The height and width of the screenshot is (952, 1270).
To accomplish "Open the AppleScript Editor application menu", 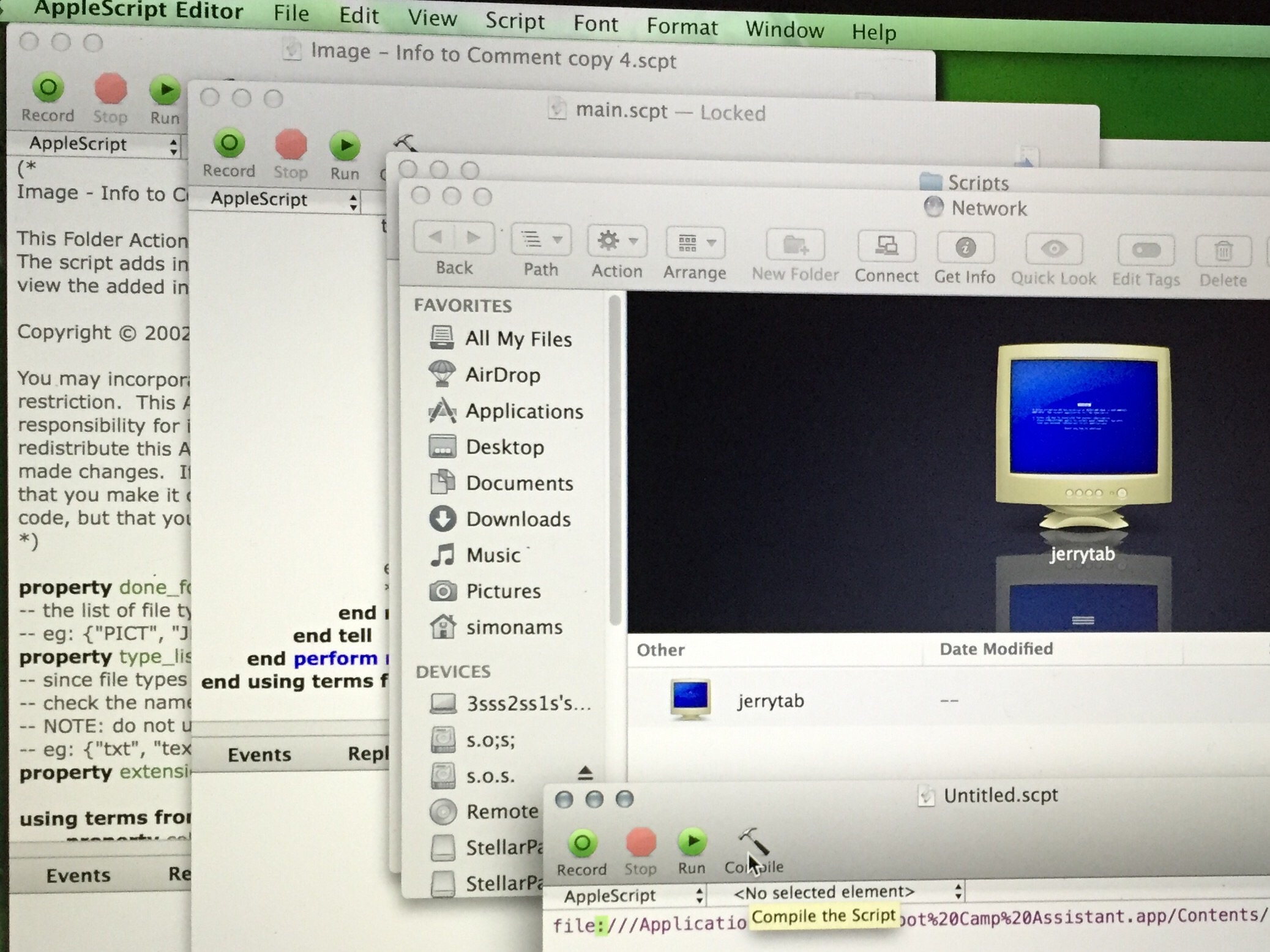I will [x=139, y=9].
